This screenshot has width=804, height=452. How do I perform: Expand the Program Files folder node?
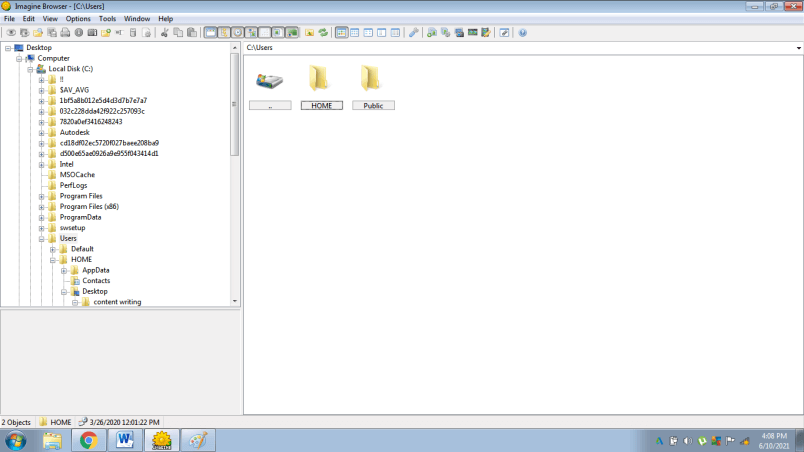coord(42,196)
